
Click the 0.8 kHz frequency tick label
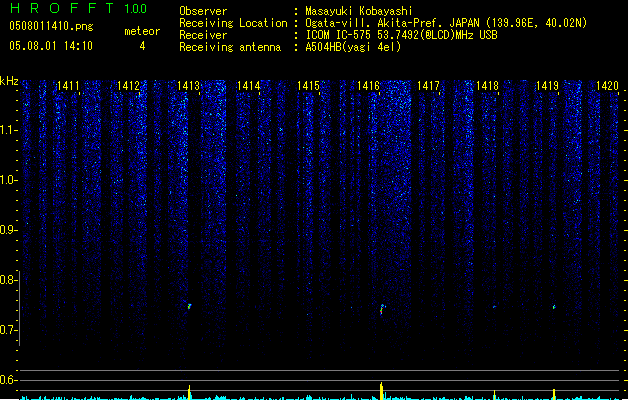(8, 280)
